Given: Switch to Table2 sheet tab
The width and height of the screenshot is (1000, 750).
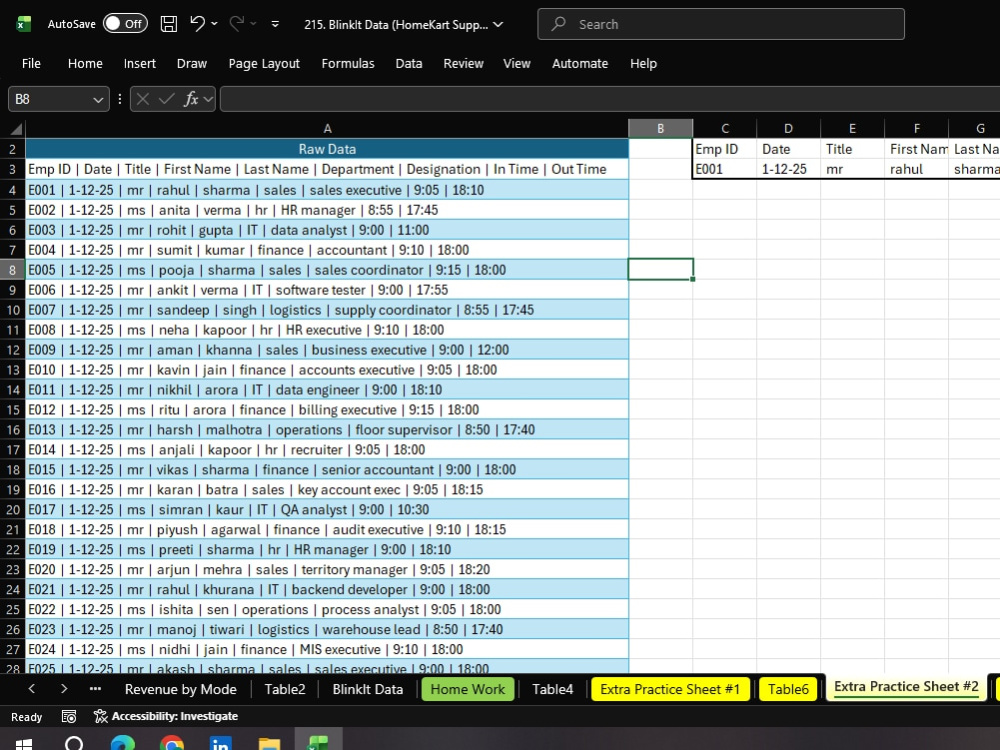Looking at the screenshot, I should tap(284, 689).
